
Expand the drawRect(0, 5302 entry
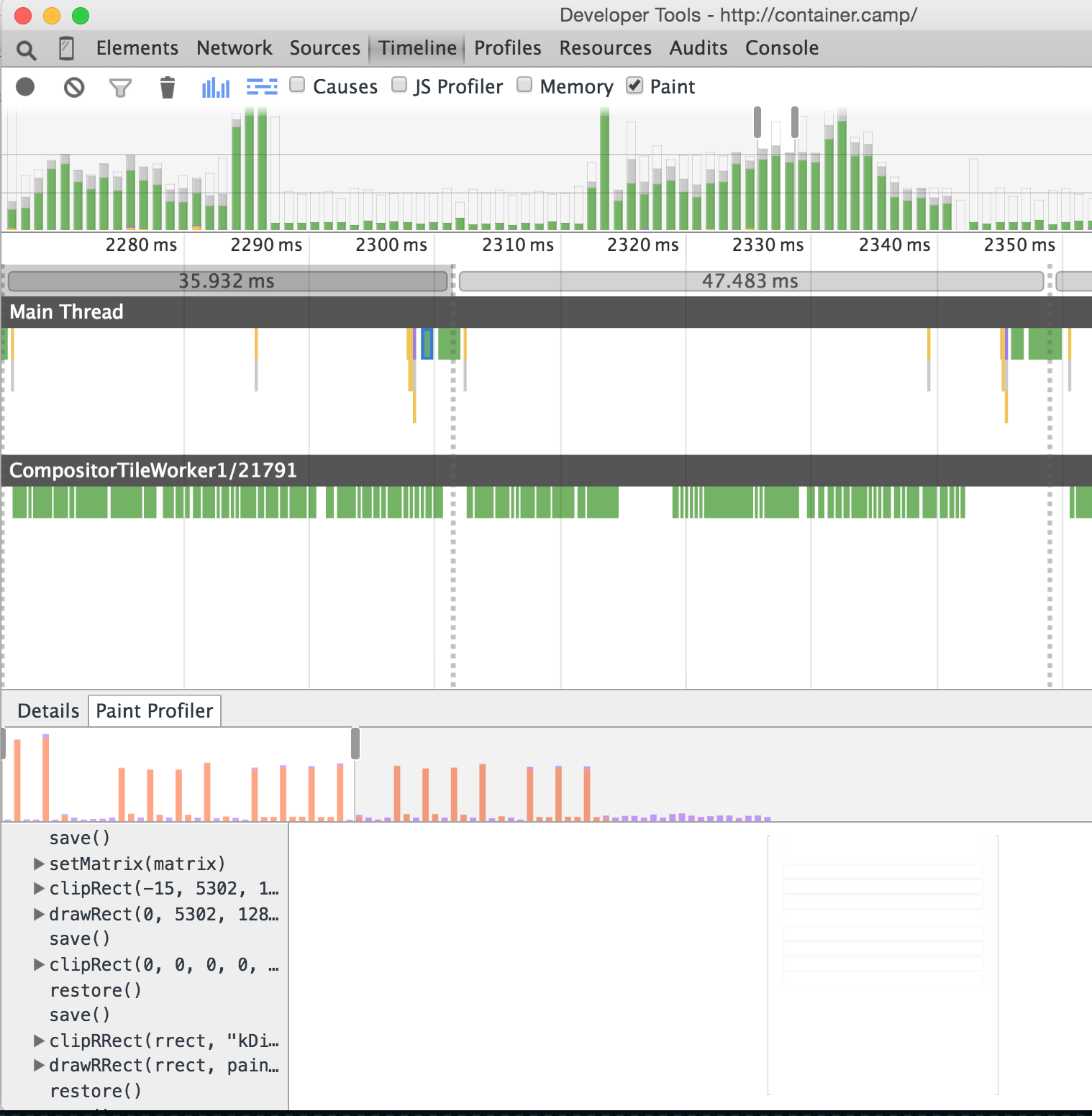pos(39,914)
